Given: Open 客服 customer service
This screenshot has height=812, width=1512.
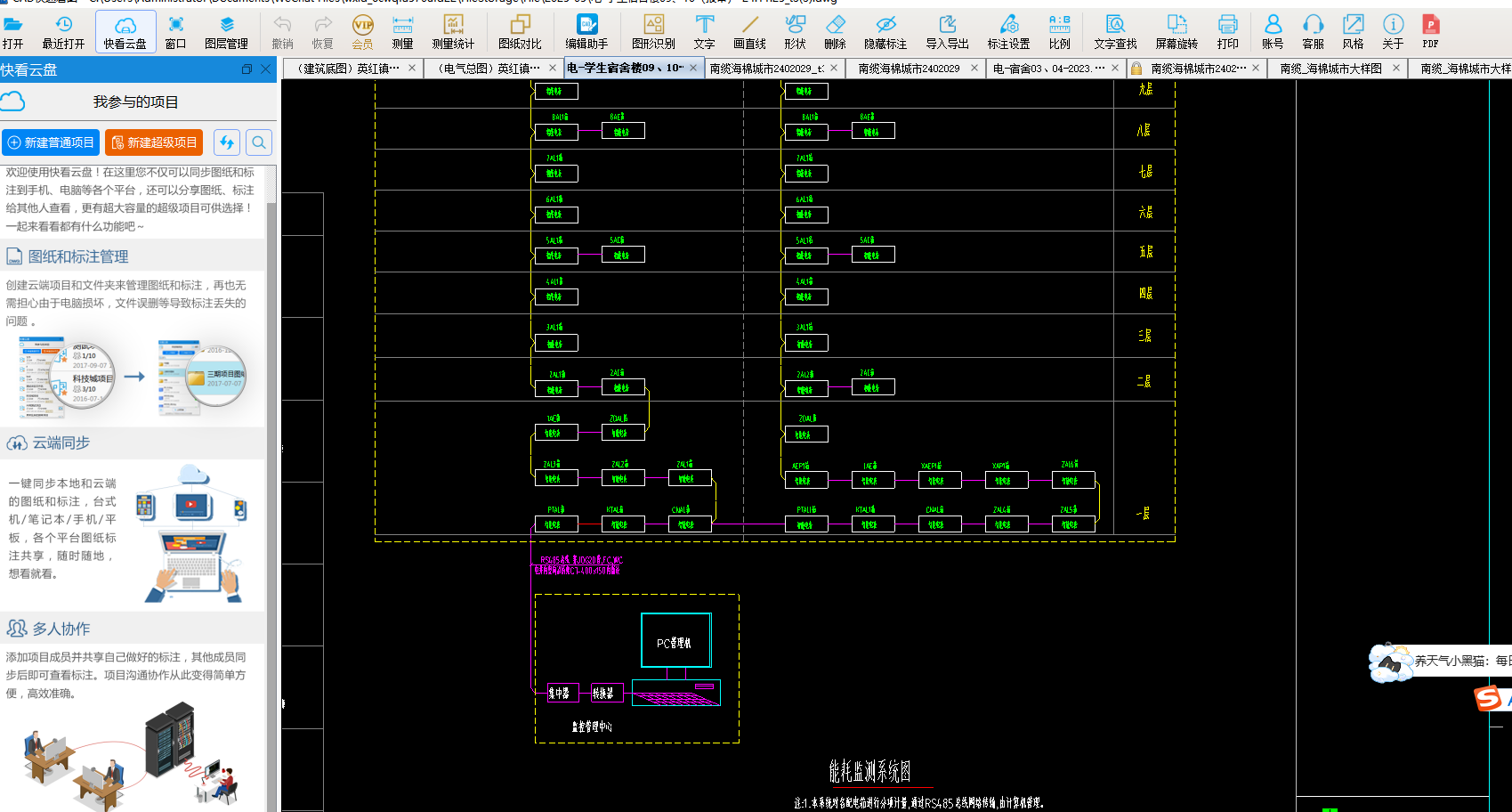Looking at the screenshot, I should coord(1314,32).
